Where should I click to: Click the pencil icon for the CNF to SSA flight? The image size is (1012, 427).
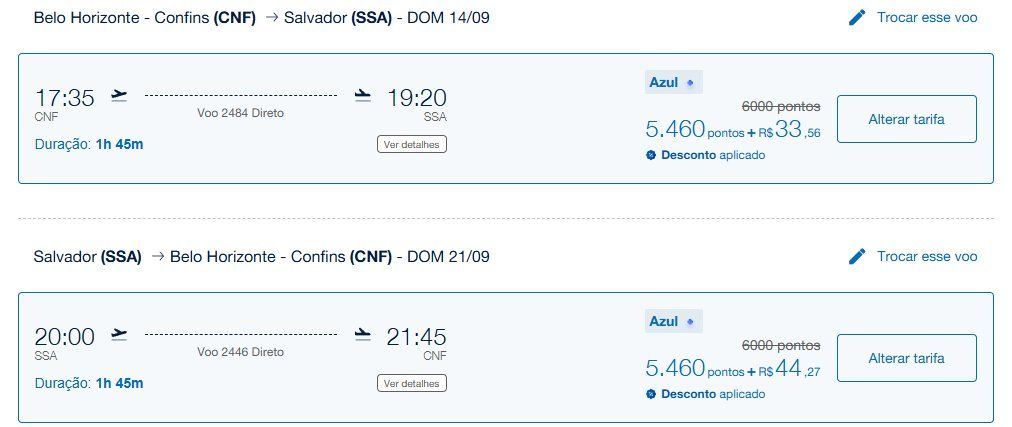click(x=856, y=18)
